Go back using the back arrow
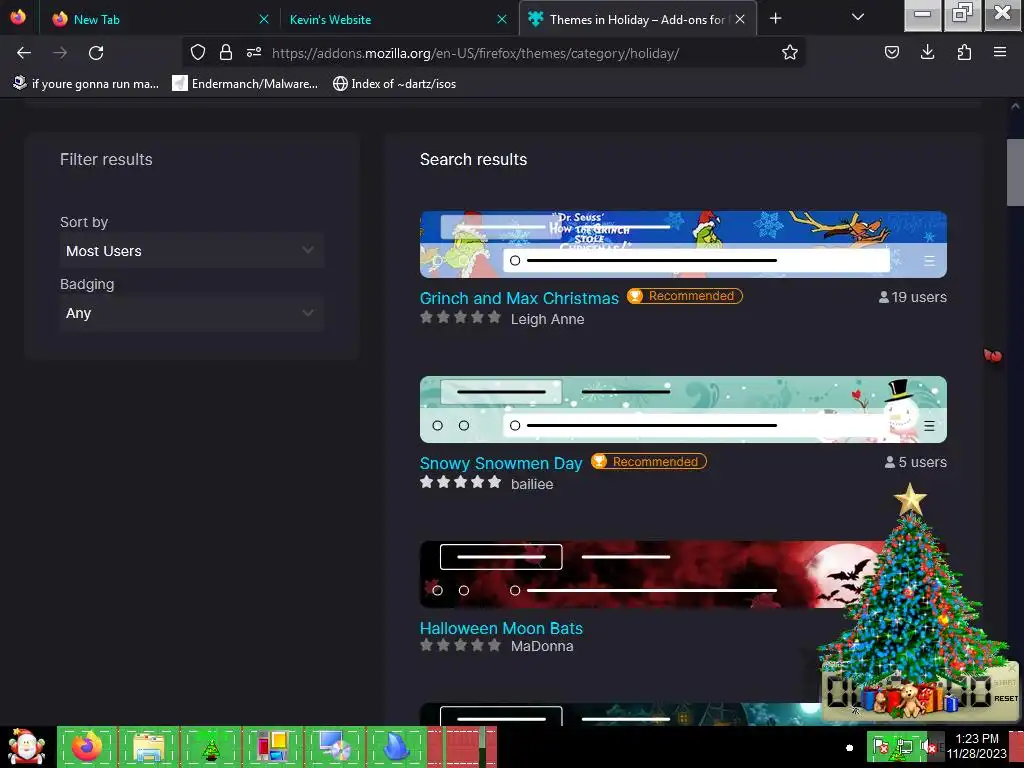Image resolution: width=1024 pixels, height=768 pixels. (x=24, y=53)
